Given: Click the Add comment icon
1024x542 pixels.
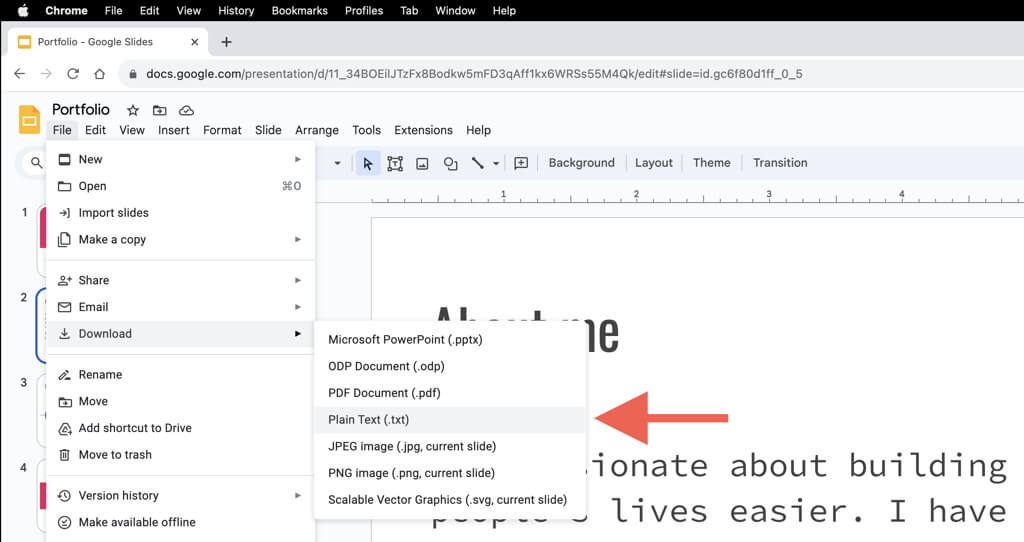Looking at the screenshot, I should (x=521, y=163).
